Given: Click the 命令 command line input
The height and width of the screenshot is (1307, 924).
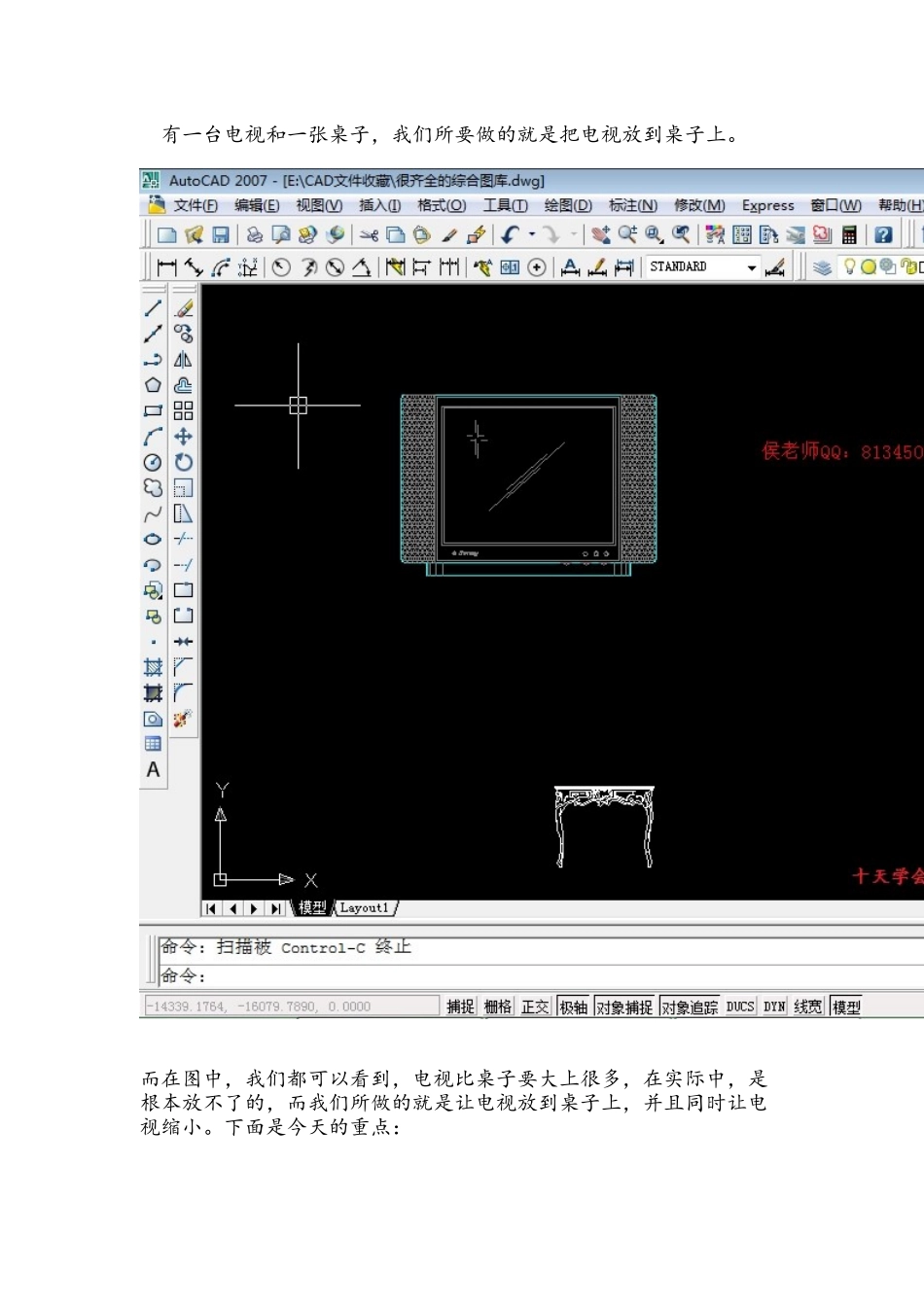Looking at the screenshot, I should pyautogui.click(x=542, y=975).
